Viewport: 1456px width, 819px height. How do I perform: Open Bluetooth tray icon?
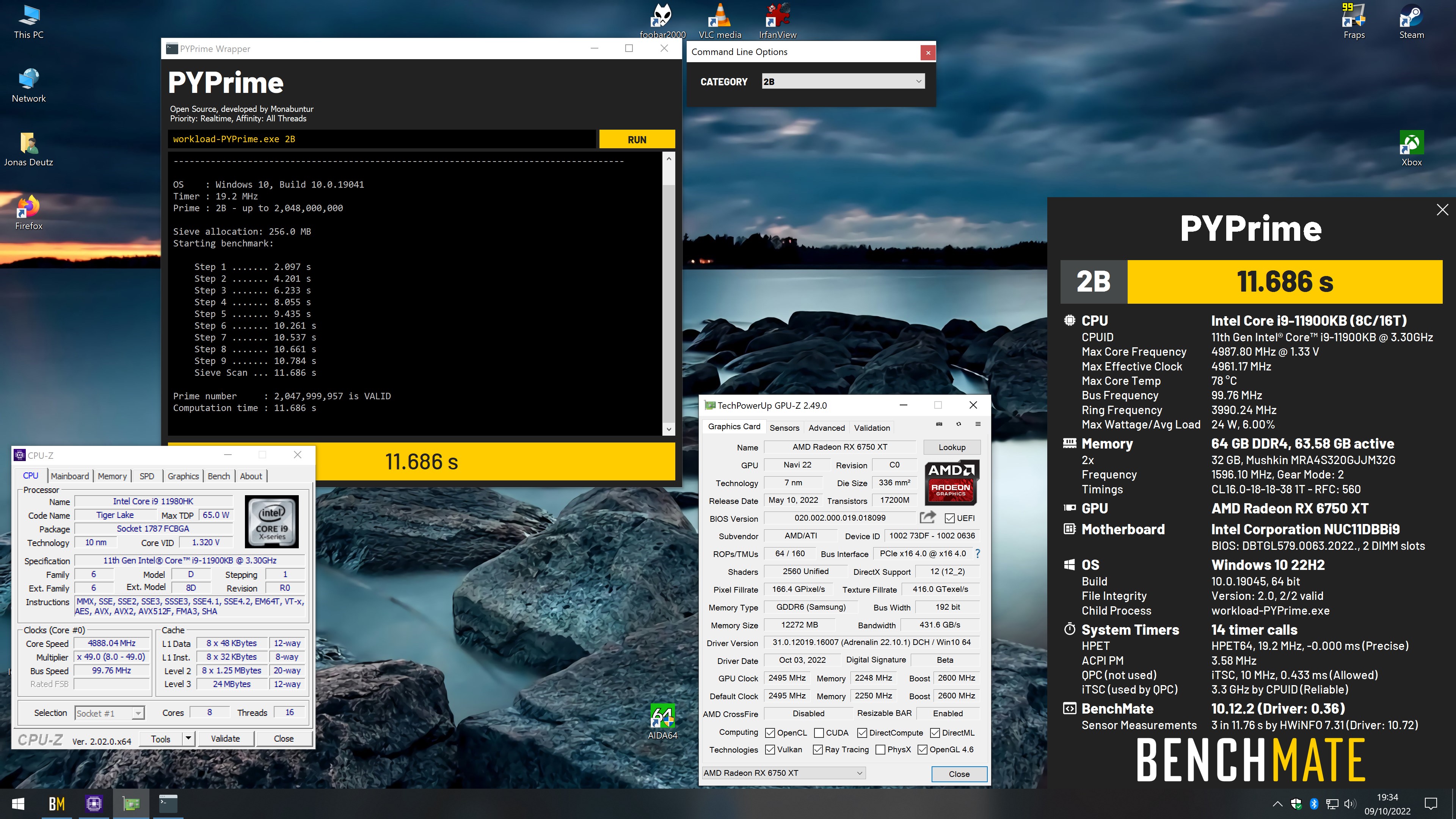point(1314,804)
